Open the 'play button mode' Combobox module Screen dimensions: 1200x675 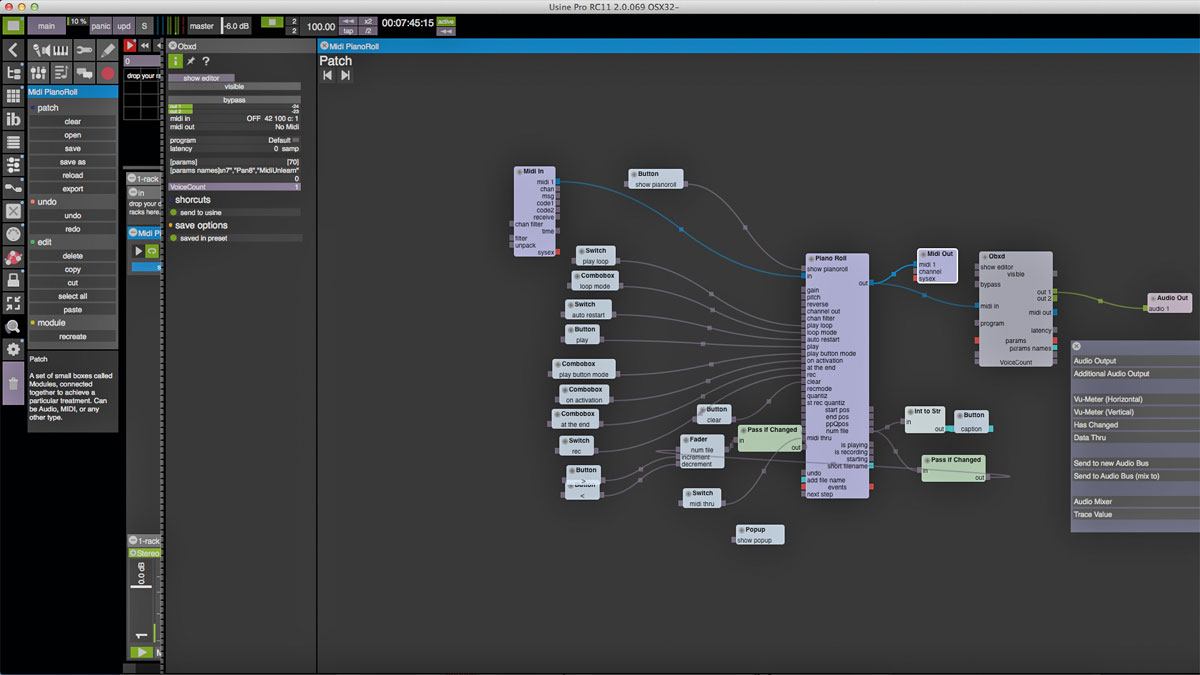tap(584, 369)
